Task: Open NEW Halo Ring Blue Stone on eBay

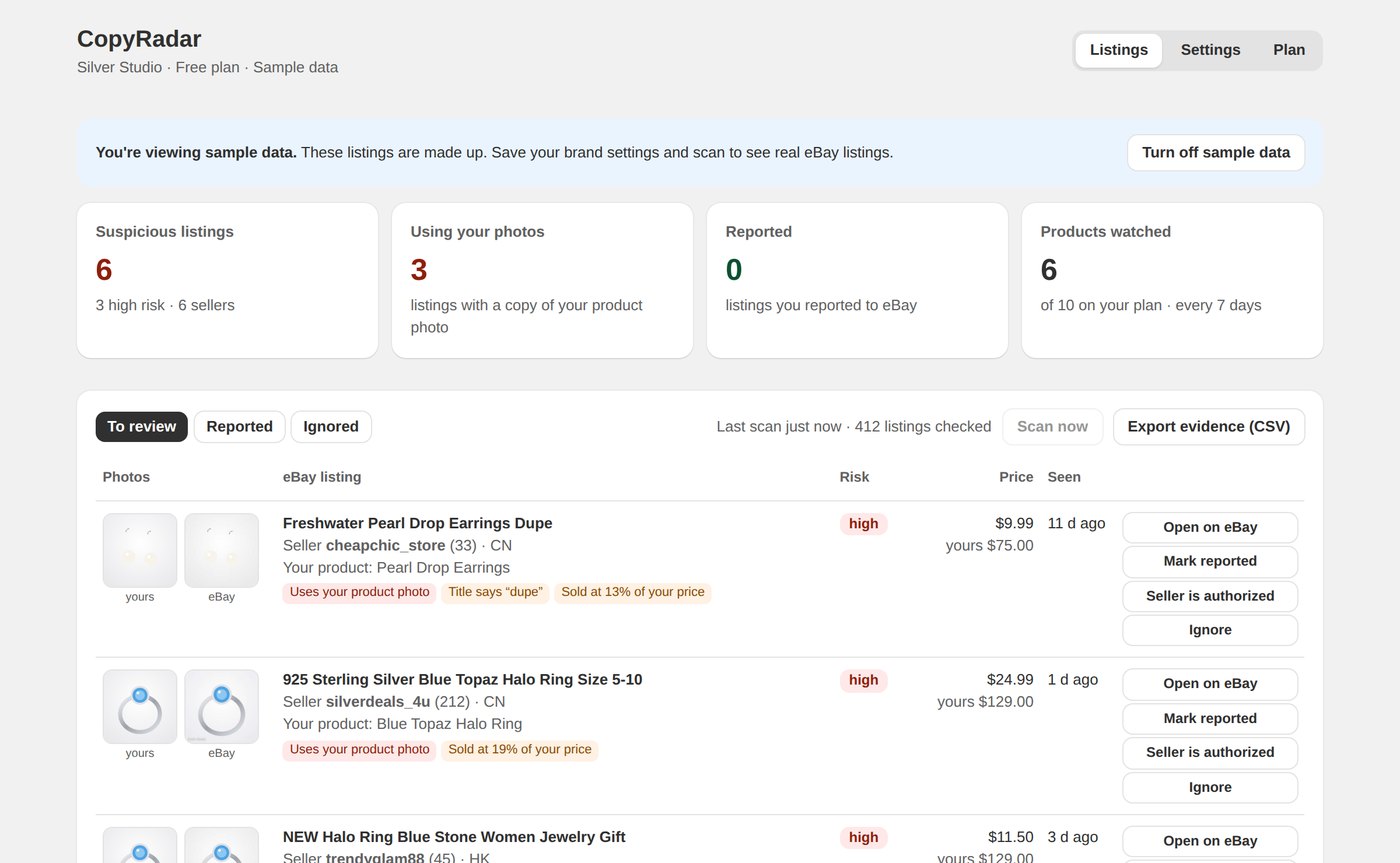Action: (x=1210, y=841)
